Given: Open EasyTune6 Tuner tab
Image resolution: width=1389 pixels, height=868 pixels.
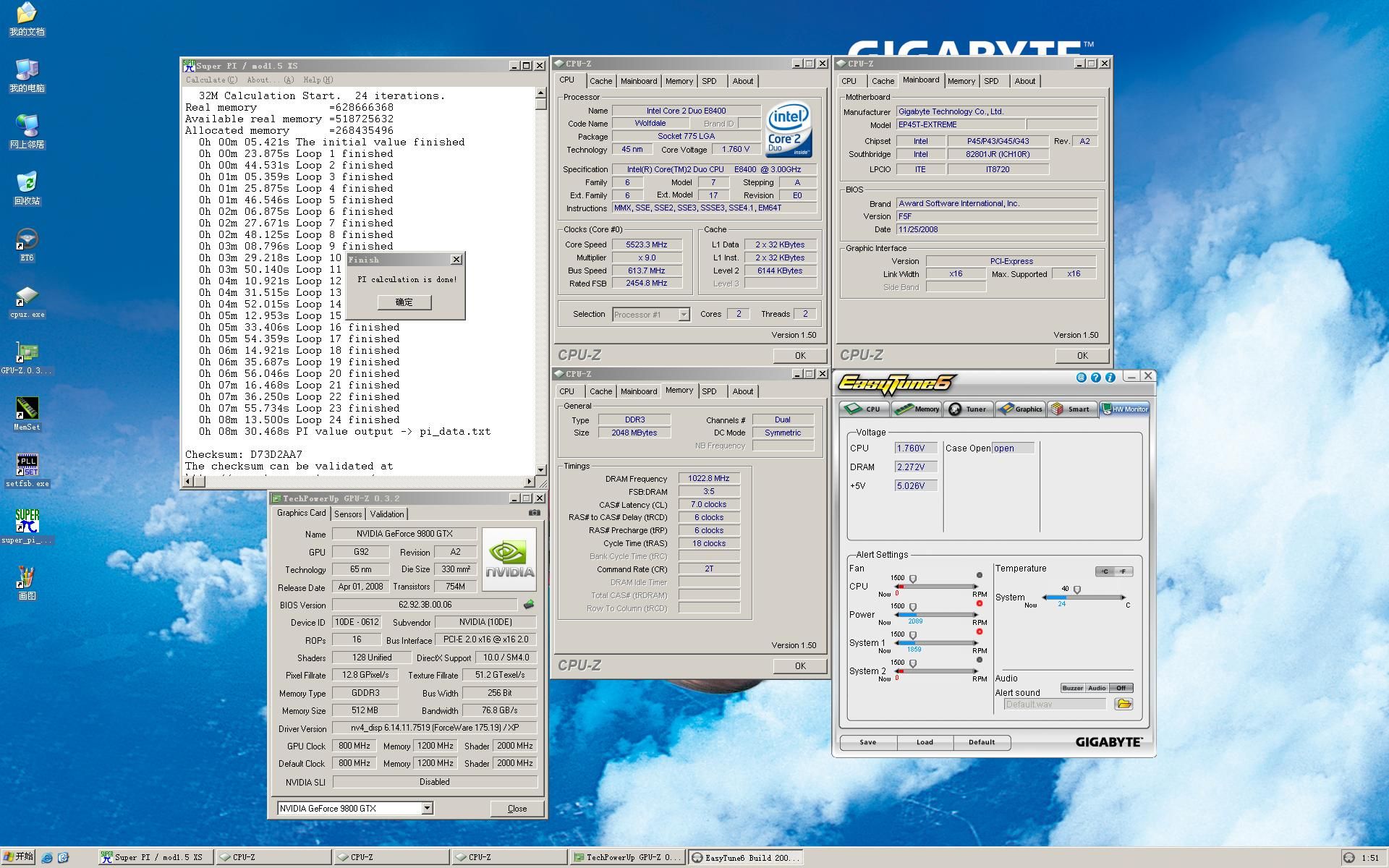Looking at the screenshot, I should [x=969, y=409].
